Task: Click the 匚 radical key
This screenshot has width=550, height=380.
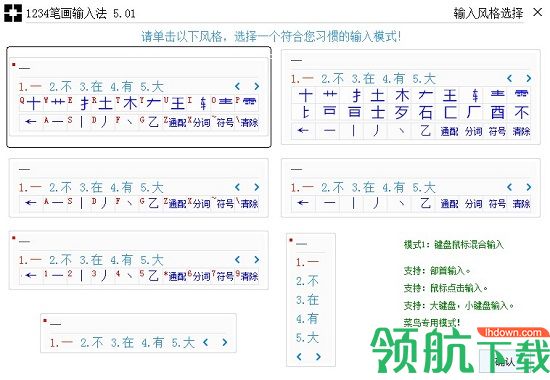Action: (449, 113)
